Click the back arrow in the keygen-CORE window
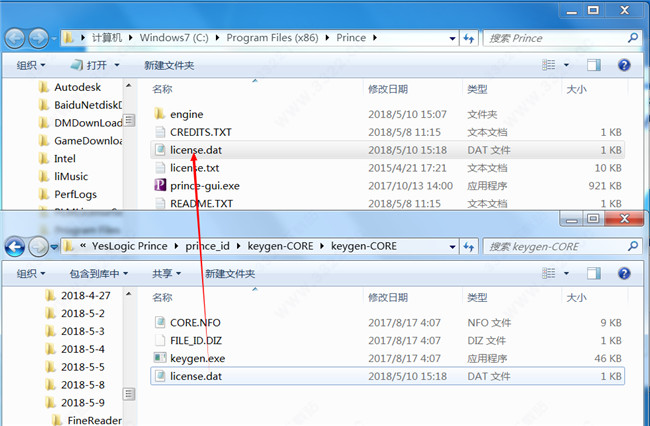650x426 pixels. (x=15, y=247)
